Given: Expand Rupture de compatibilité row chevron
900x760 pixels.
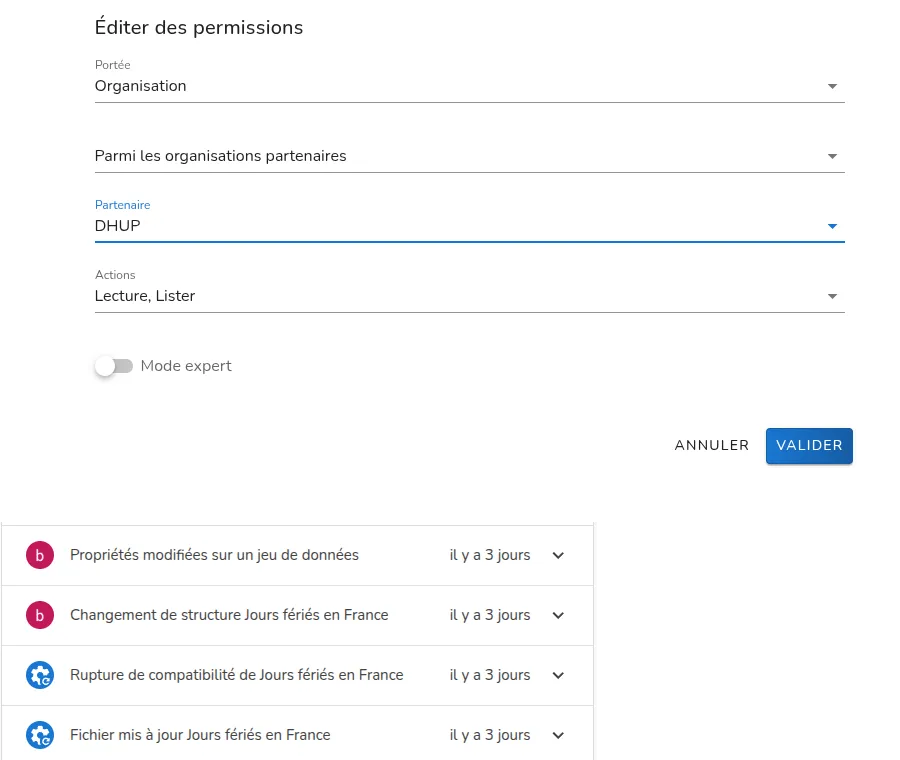Looking at the screenshot, I should 558,675.
